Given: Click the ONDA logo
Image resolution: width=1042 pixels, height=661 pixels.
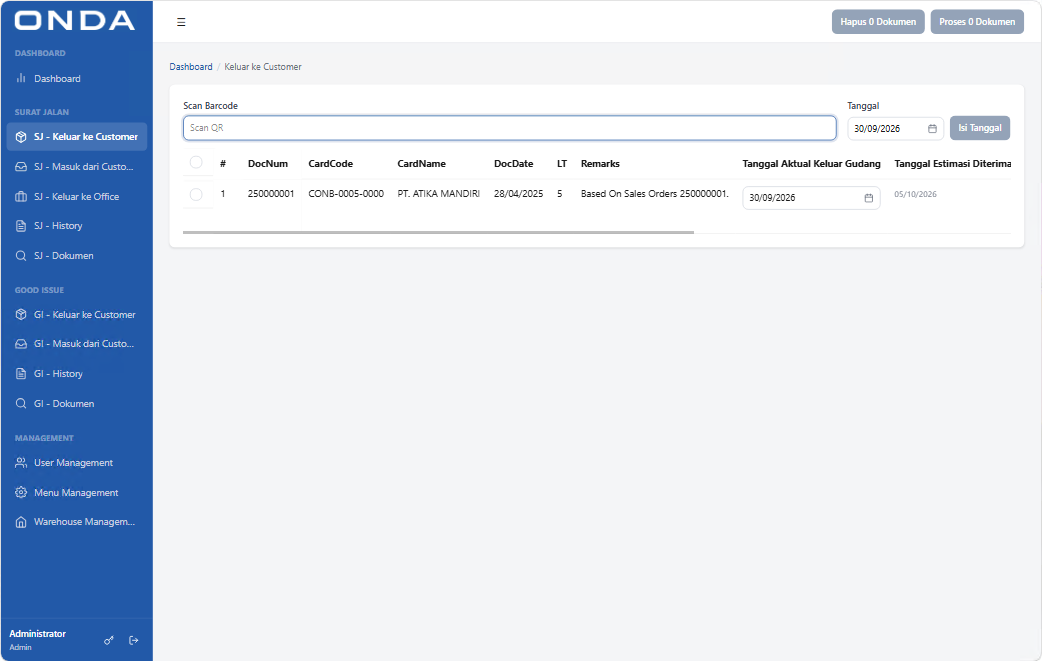Looking at the screenshot, I should (x=74, y=21).
